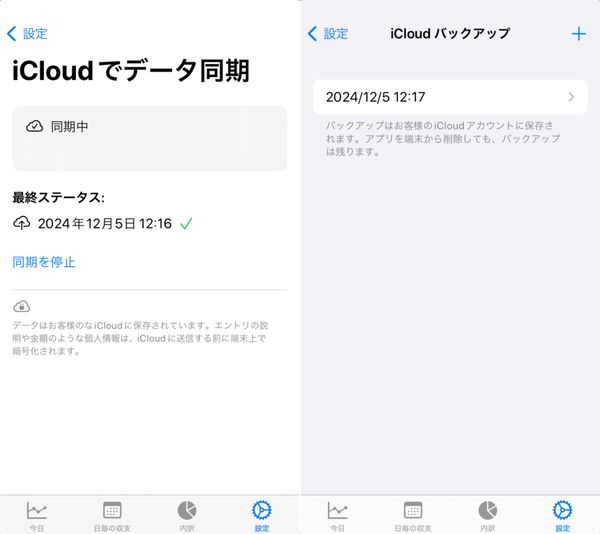Viewport: 600px width, 534px height.
Task: Tap the locked cloud icon above privacy note
Action: (x=21, y=306)
